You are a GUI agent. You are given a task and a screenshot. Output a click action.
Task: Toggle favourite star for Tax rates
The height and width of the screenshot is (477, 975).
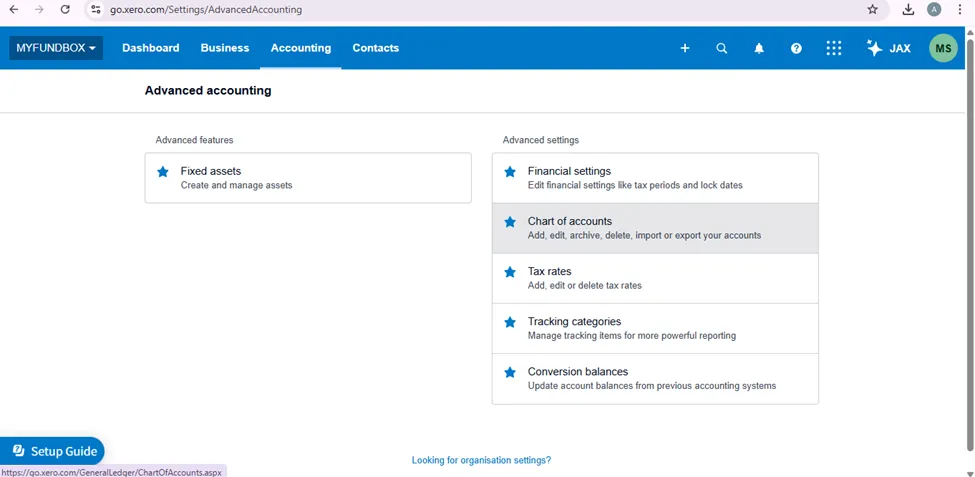click(x=510, y=272)
